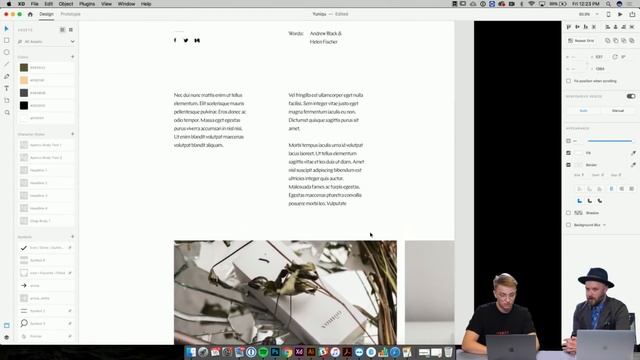Image resolution: width=640 pixels, height=360 pixels.
Task: Select the Line tool
Action: click(x=7, y=64)
